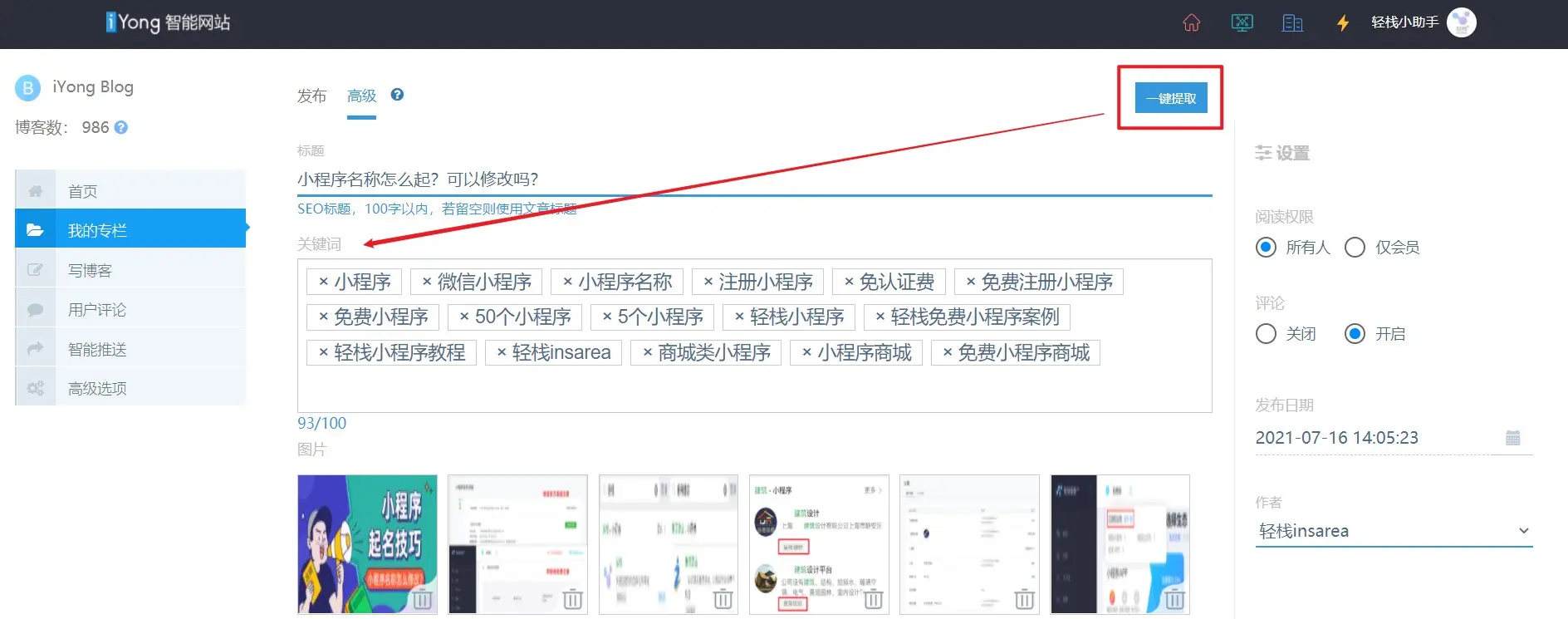Click help icon beside 高级 tab
This screenshot has height=619, width=1568.
point(397,95)
